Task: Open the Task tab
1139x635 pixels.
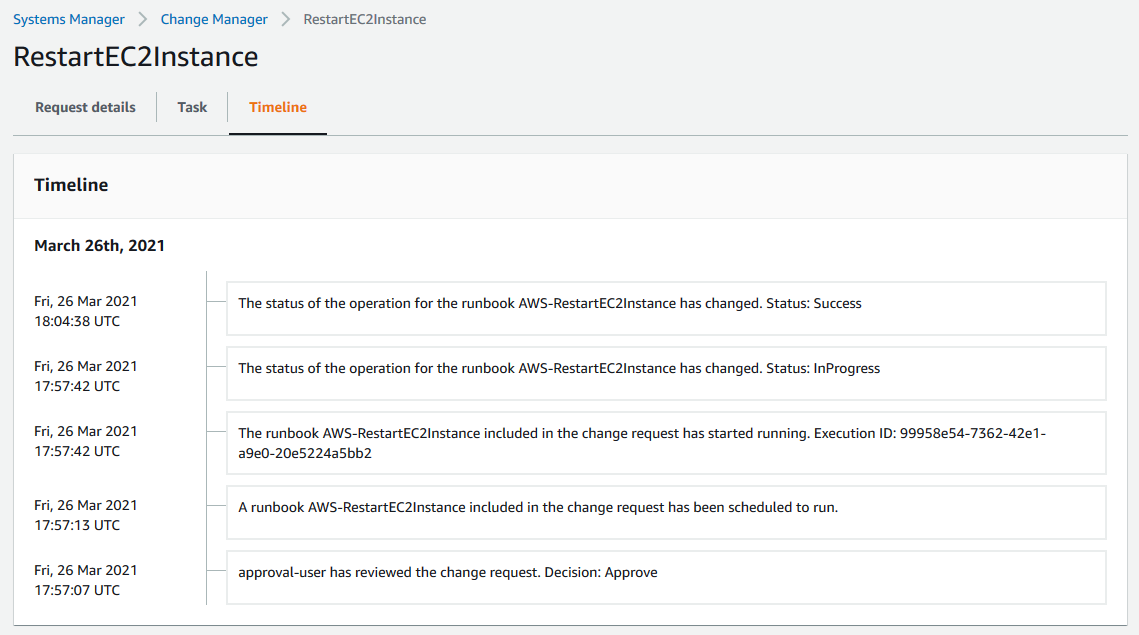Action: coord(192,108)
